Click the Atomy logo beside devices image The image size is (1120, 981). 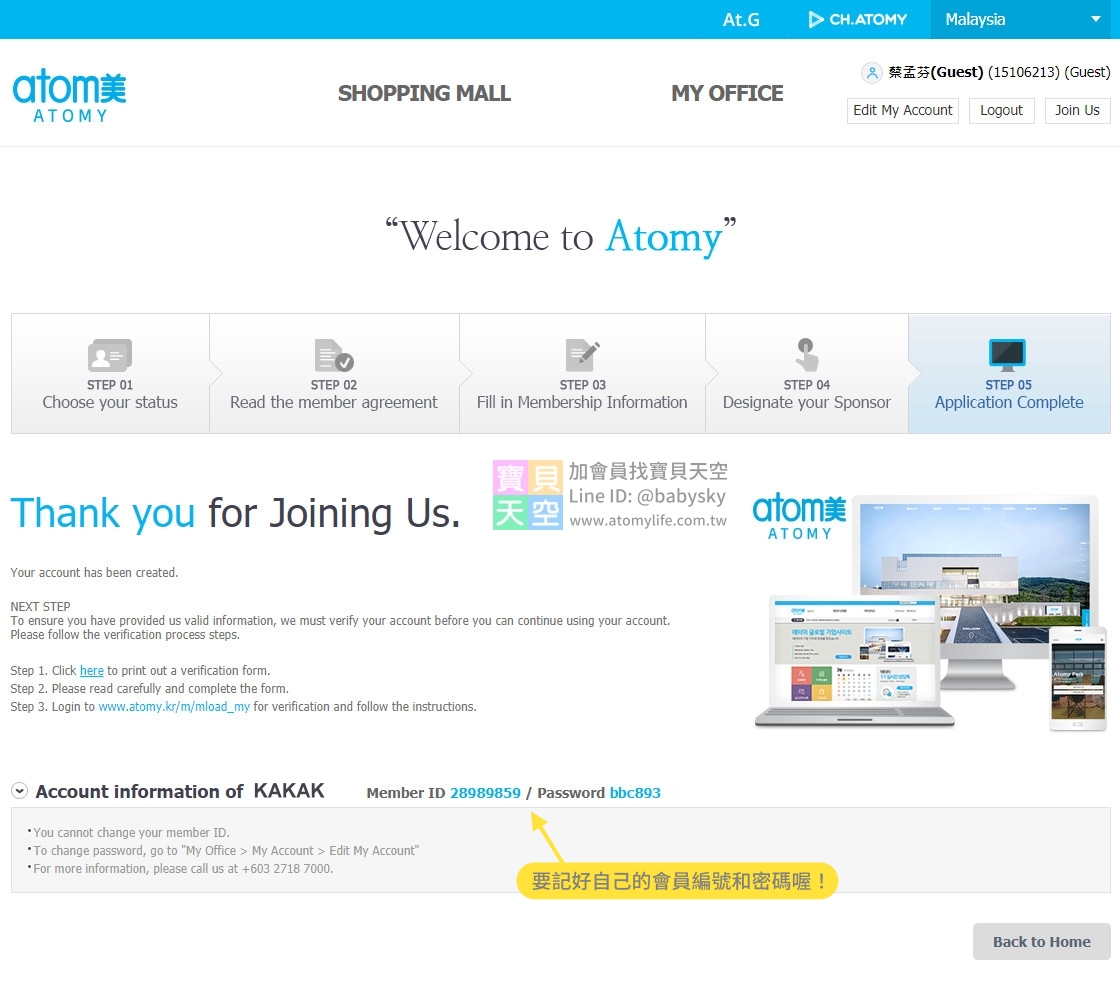799,517
